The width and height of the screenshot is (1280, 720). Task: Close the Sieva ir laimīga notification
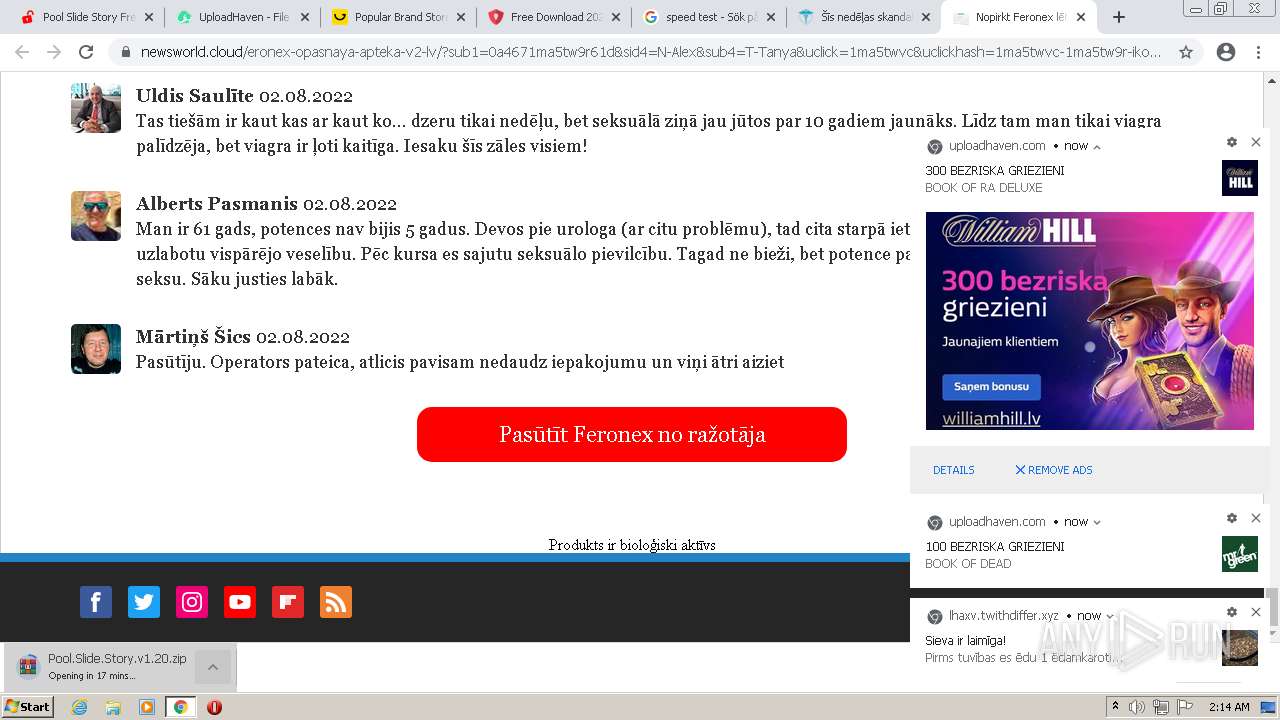[x=1256, y=612]
